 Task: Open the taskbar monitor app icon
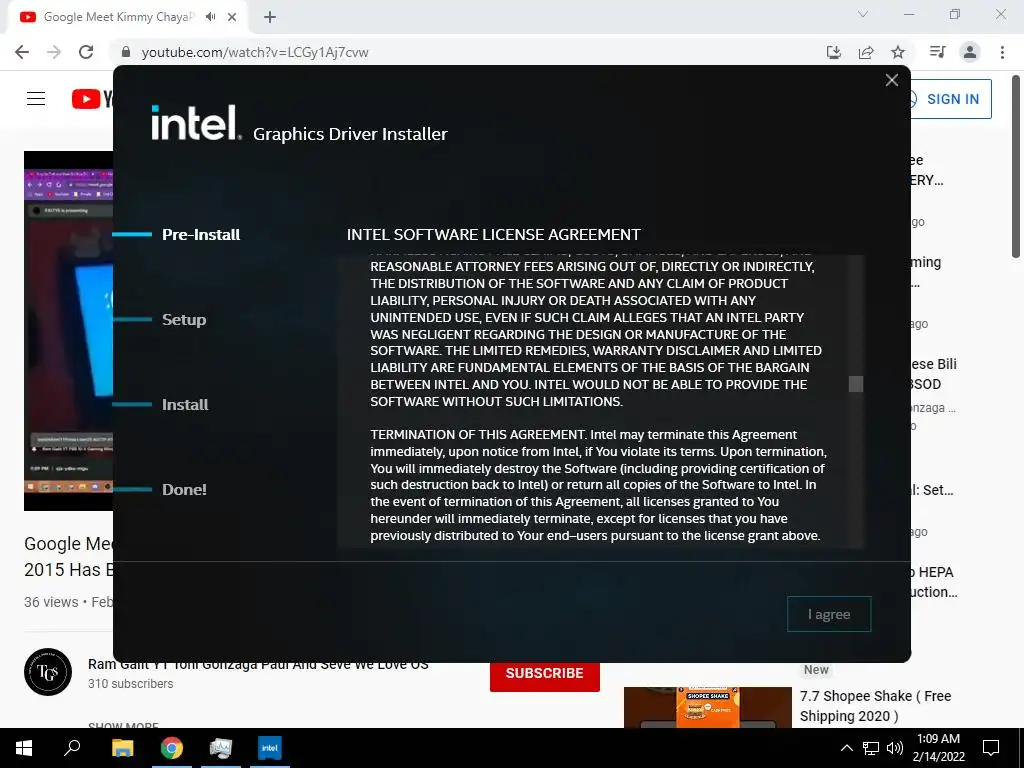point(221,748)
